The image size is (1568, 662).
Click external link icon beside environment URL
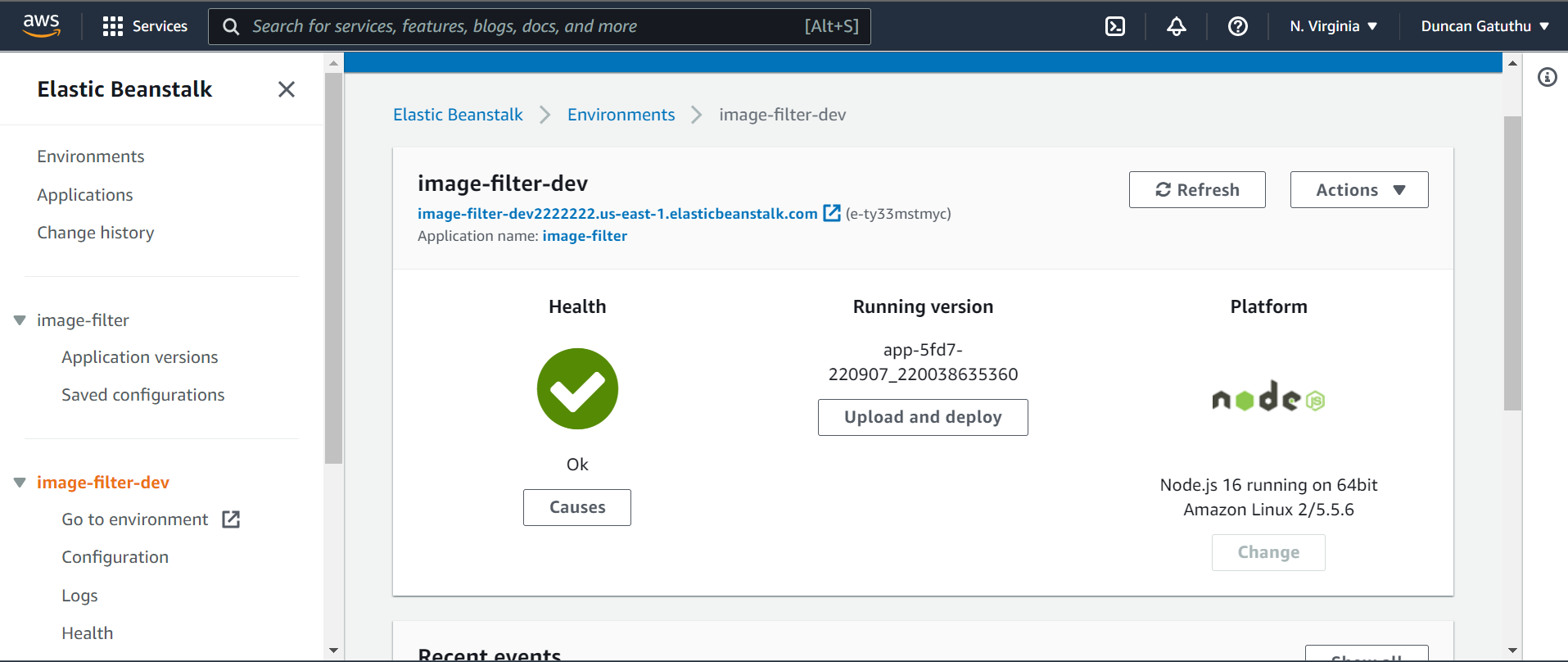click(832, 213)
